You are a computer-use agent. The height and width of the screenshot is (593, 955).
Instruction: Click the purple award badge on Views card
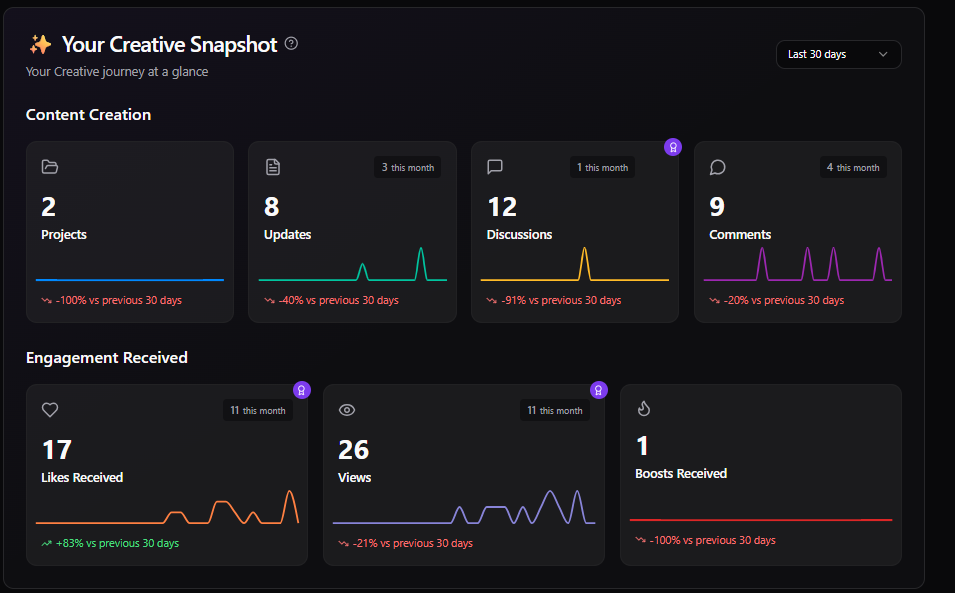[599, 390]
